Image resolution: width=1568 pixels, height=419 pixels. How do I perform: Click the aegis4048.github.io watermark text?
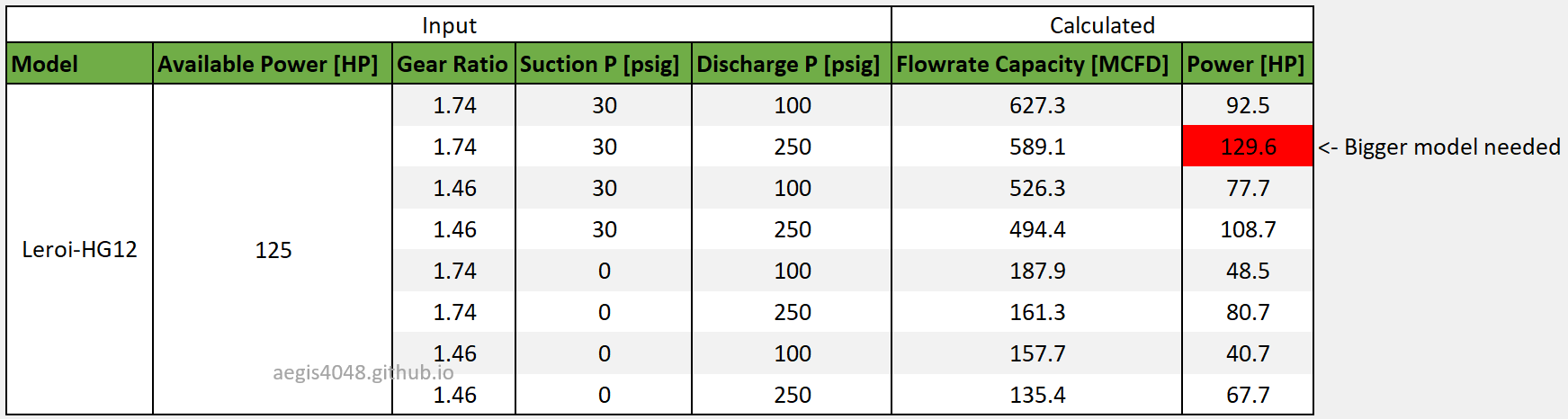coord(363,372)
